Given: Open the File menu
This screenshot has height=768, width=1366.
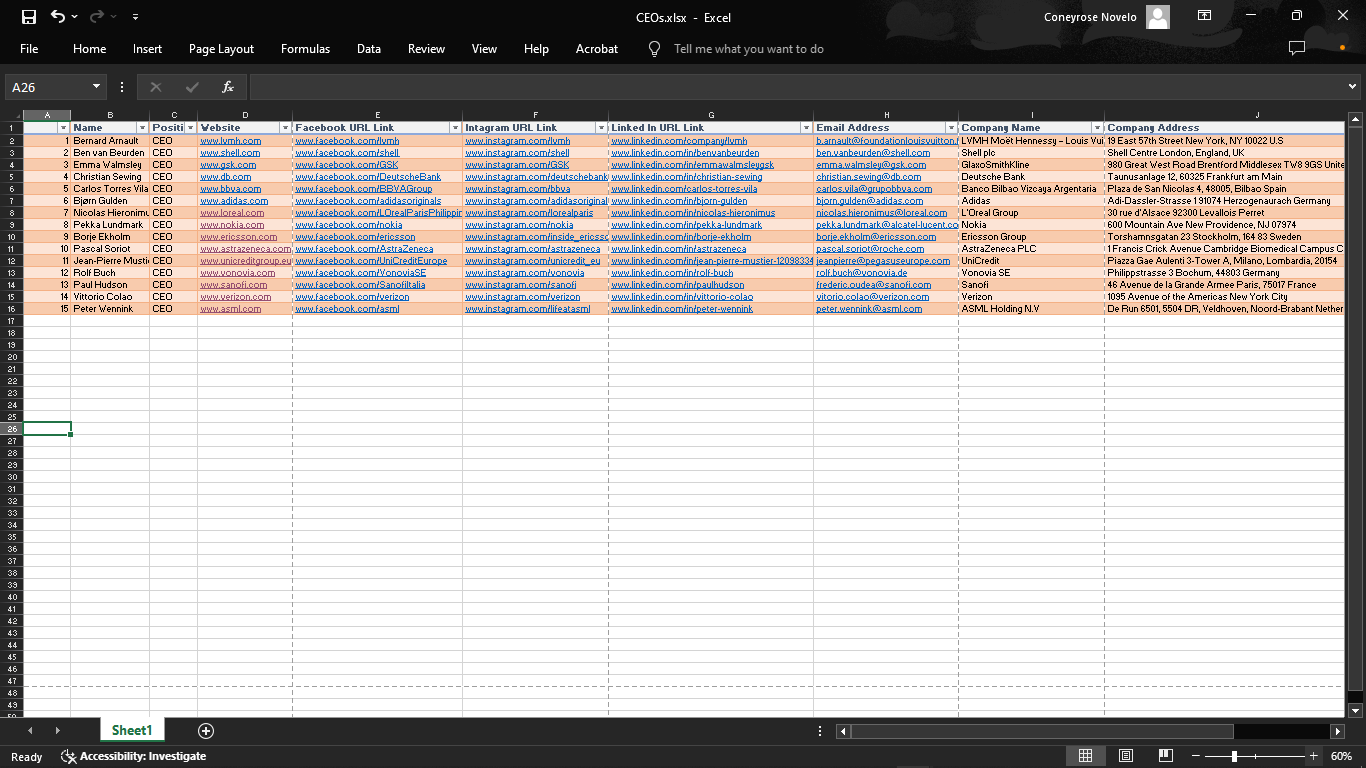Looking at the screenshot, I should pyautogui.click(x=29, y=49).
